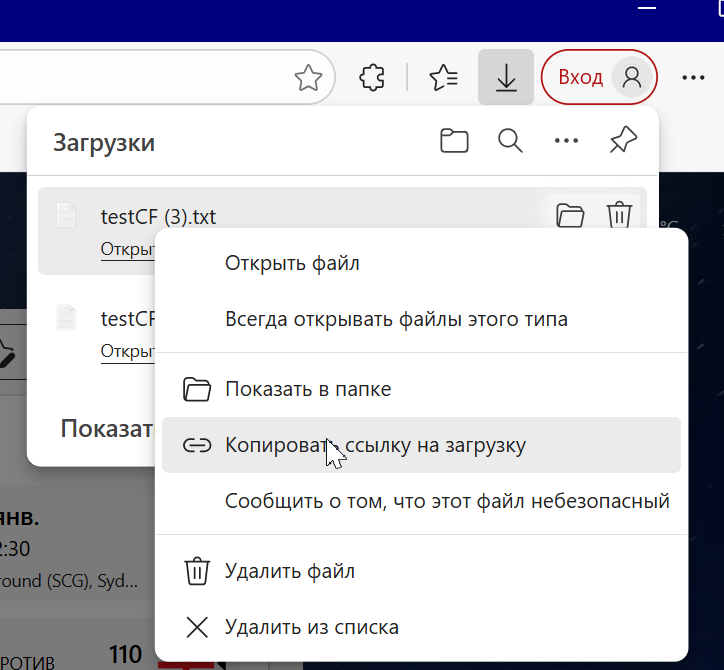Choose Открыть файл in context menu
Screen dimensions: 724x670
pyautogui.click(x=422, y=263)
